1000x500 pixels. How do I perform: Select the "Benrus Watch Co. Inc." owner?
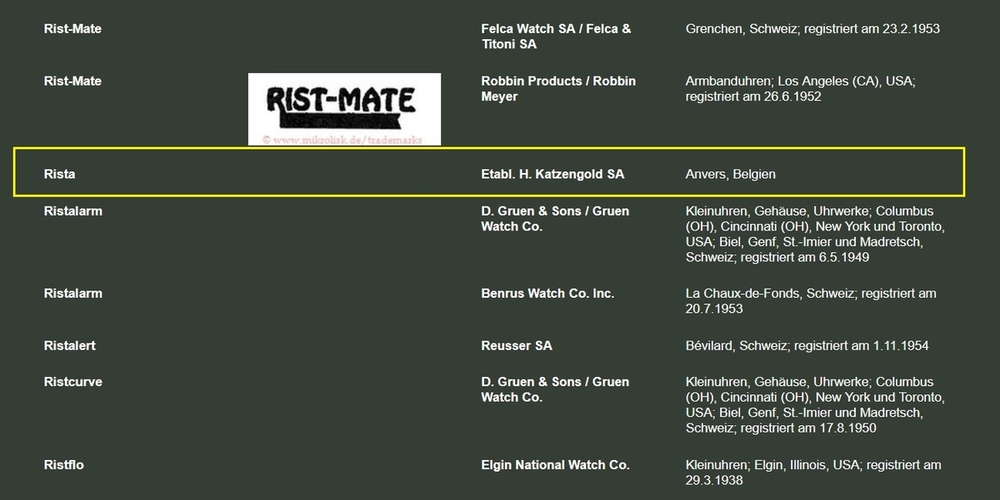pos(548,294)
